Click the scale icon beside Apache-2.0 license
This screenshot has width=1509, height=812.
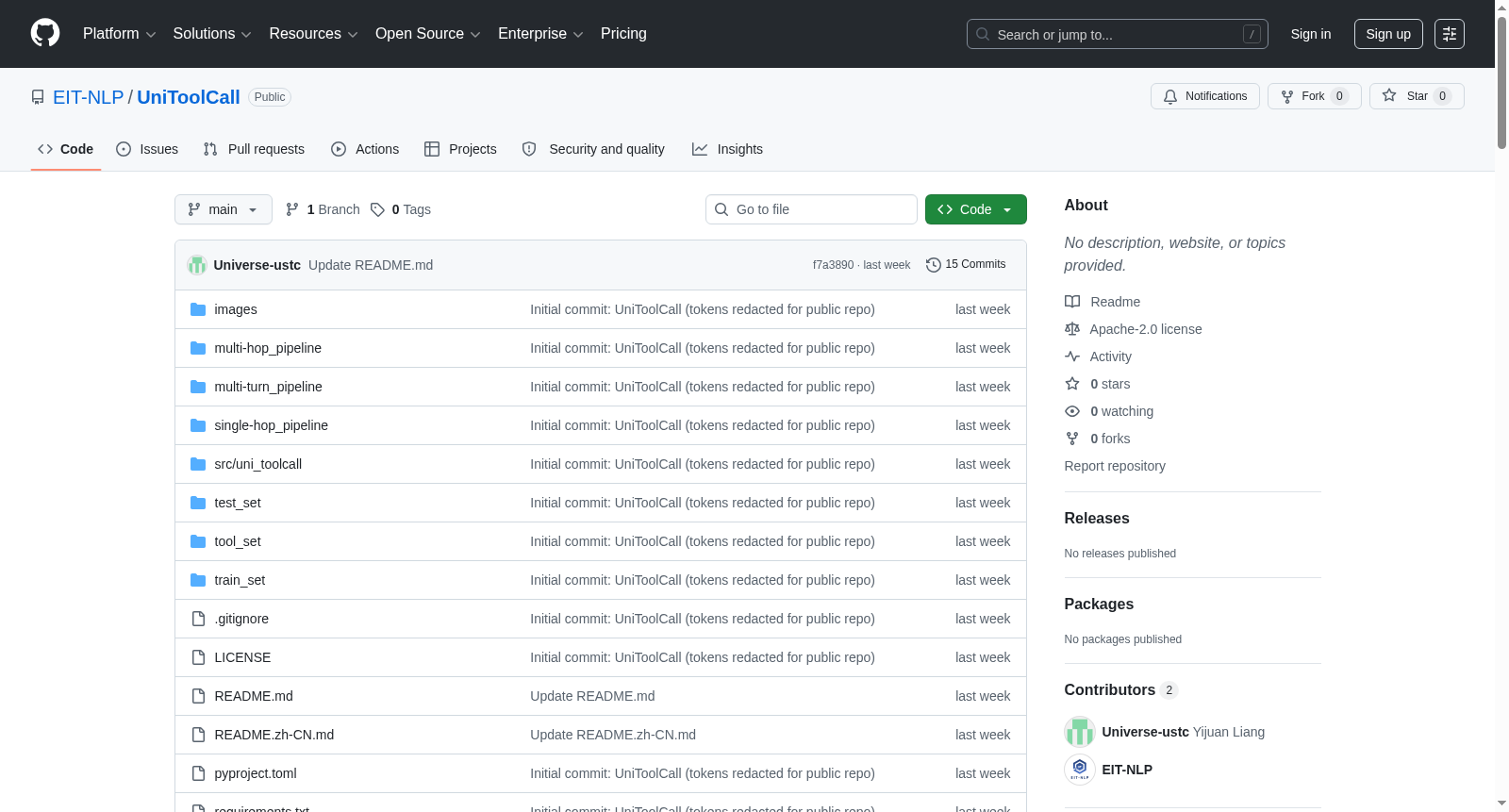click(x=1072, y=329)
